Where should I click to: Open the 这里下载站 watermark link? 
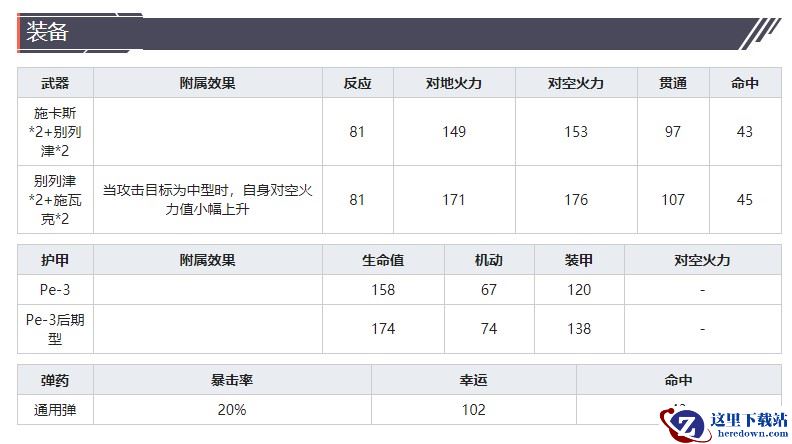(746, 420)
